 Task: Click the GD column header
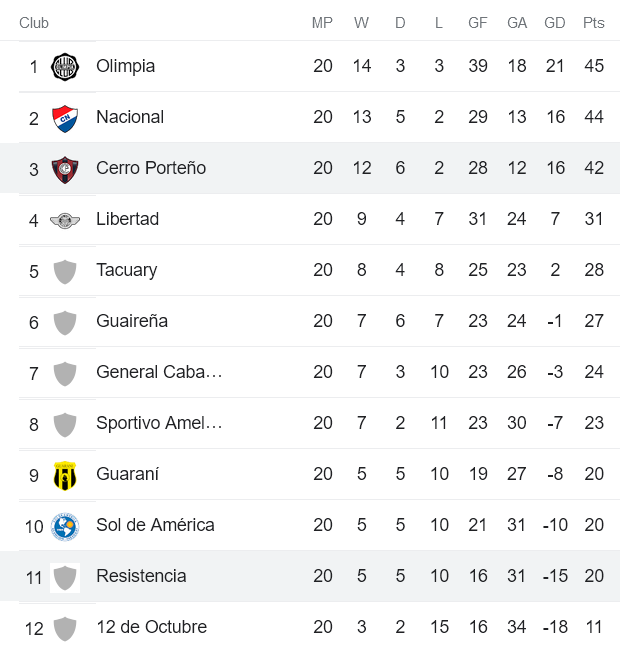pos(555,23)
